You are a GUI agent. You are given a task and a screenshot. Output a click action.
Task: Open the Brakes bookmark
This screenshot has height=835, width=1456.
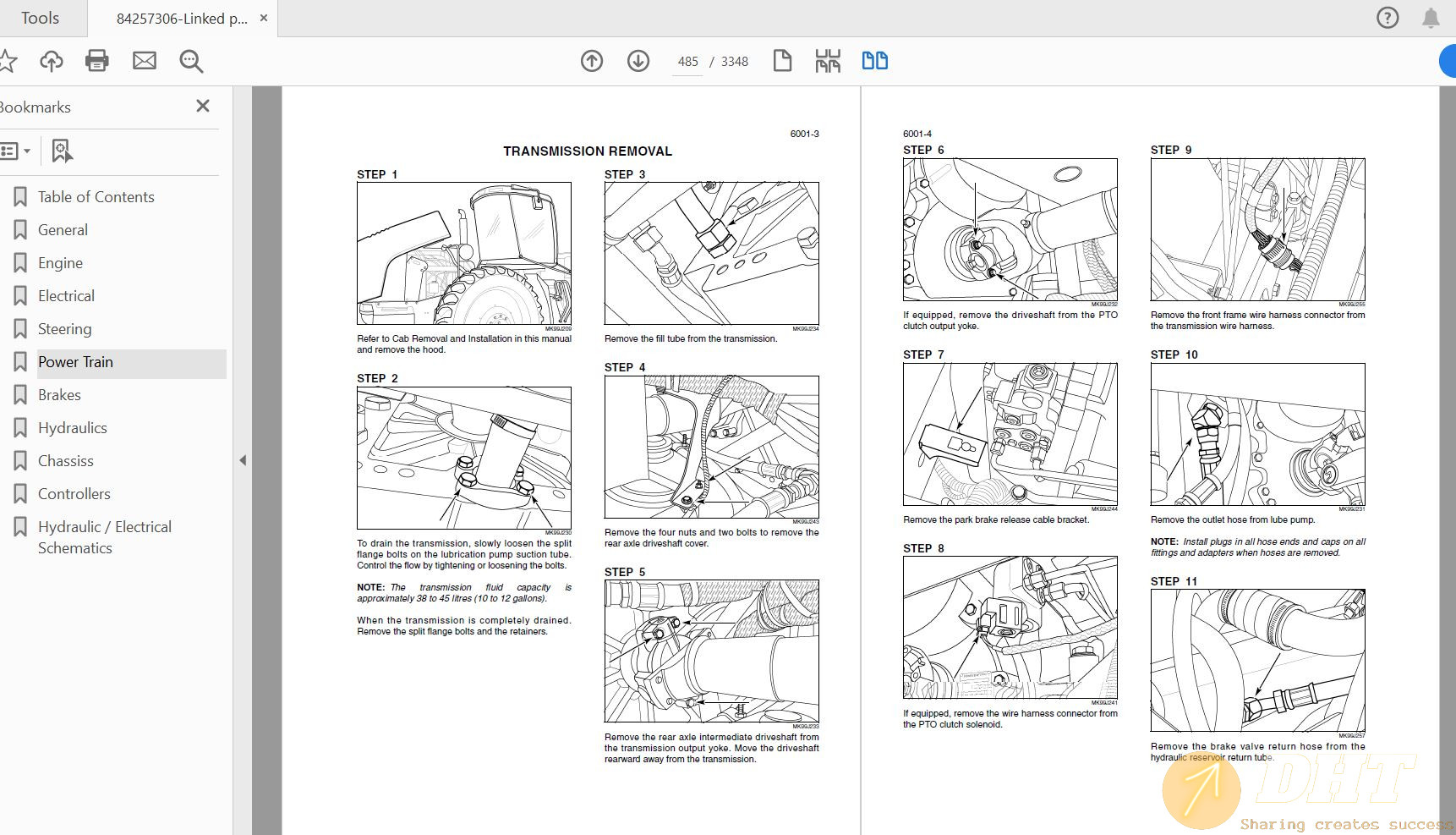click(x=59, y=395)
